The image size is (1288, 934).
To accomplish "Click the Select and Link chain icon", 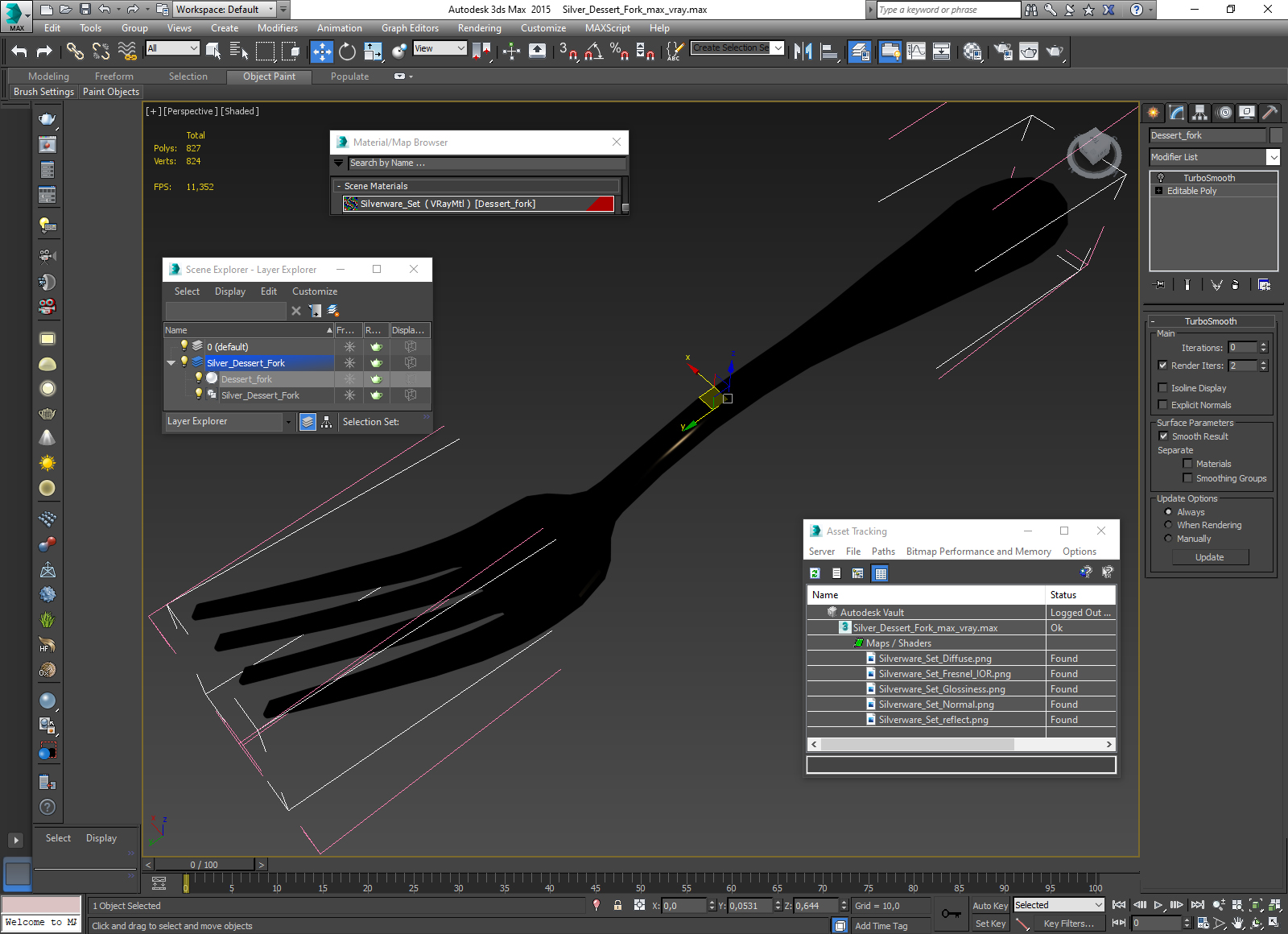I will [75, 52].
